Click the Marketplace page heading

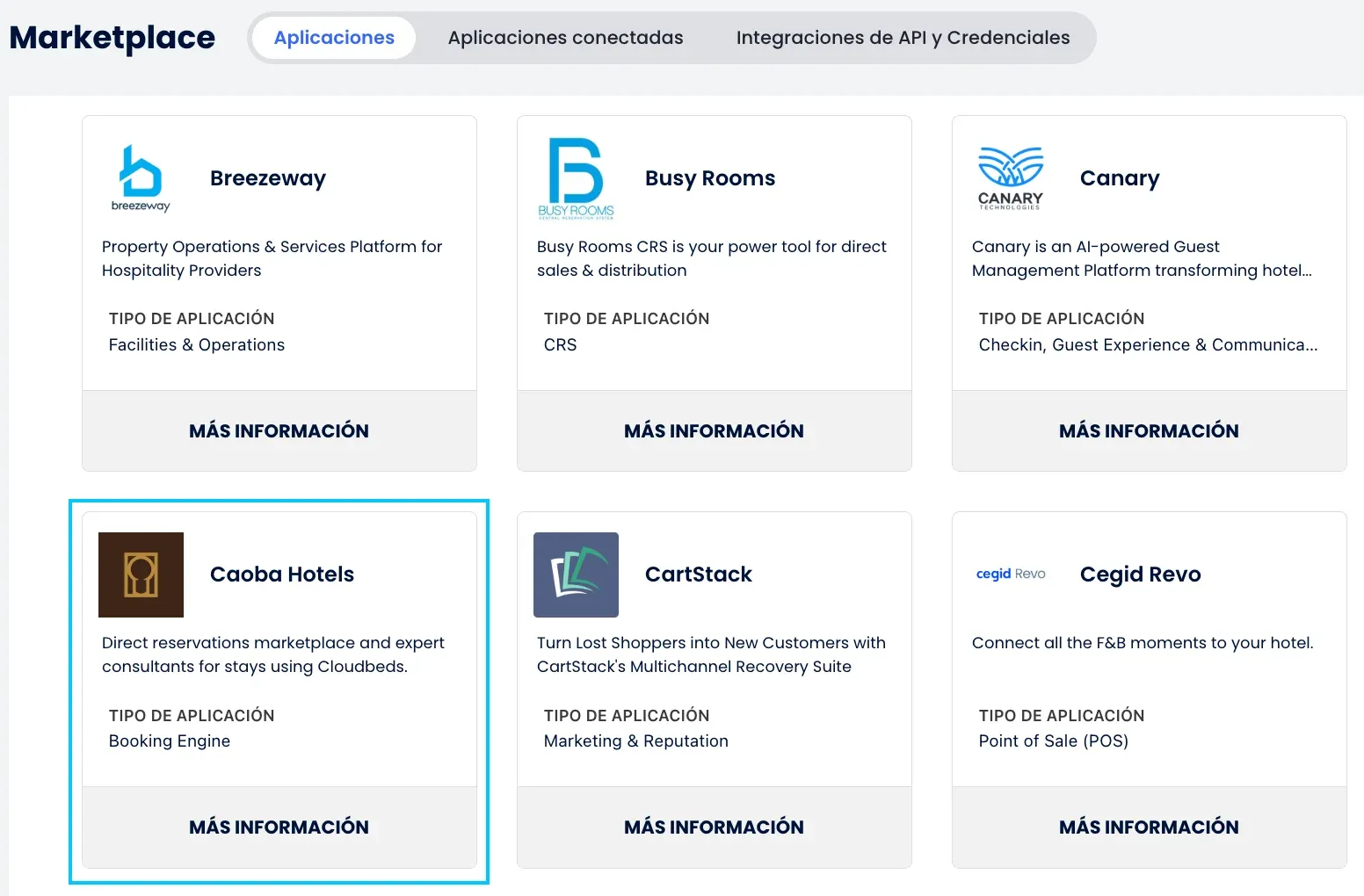pos(112,38)
